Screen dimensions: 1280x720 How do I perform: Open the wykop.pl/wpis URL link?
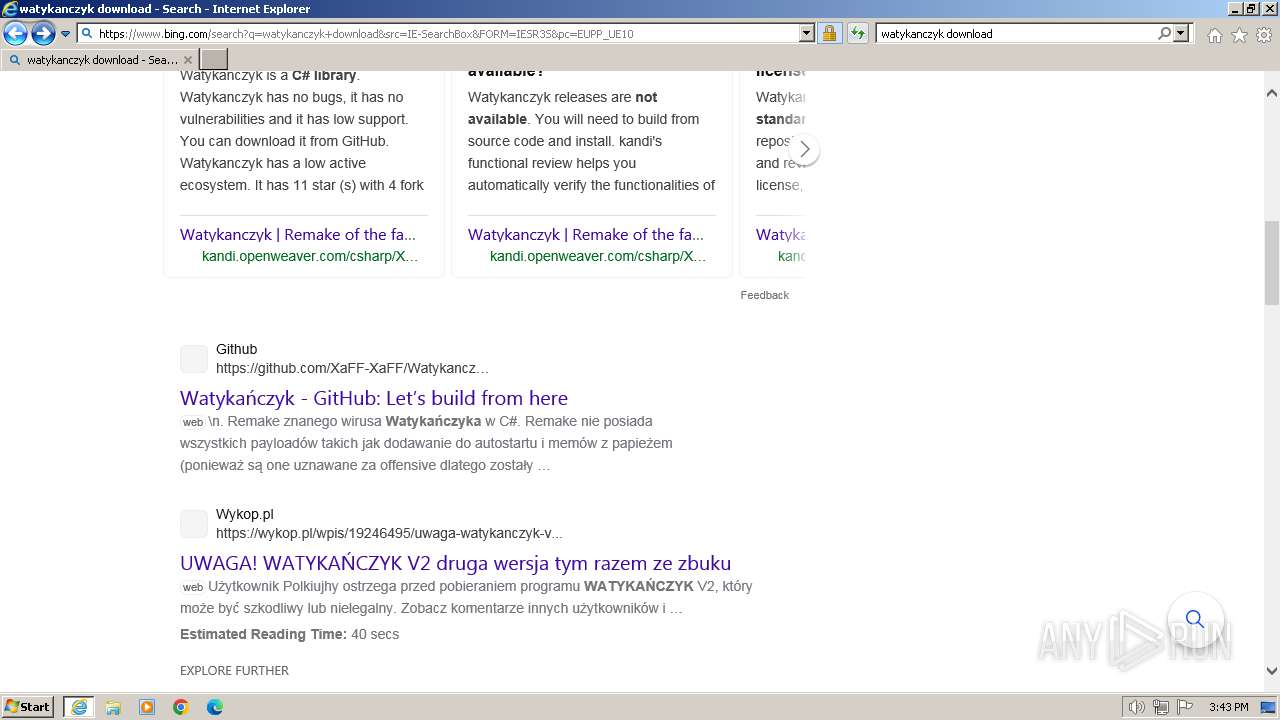click(389, 533)
